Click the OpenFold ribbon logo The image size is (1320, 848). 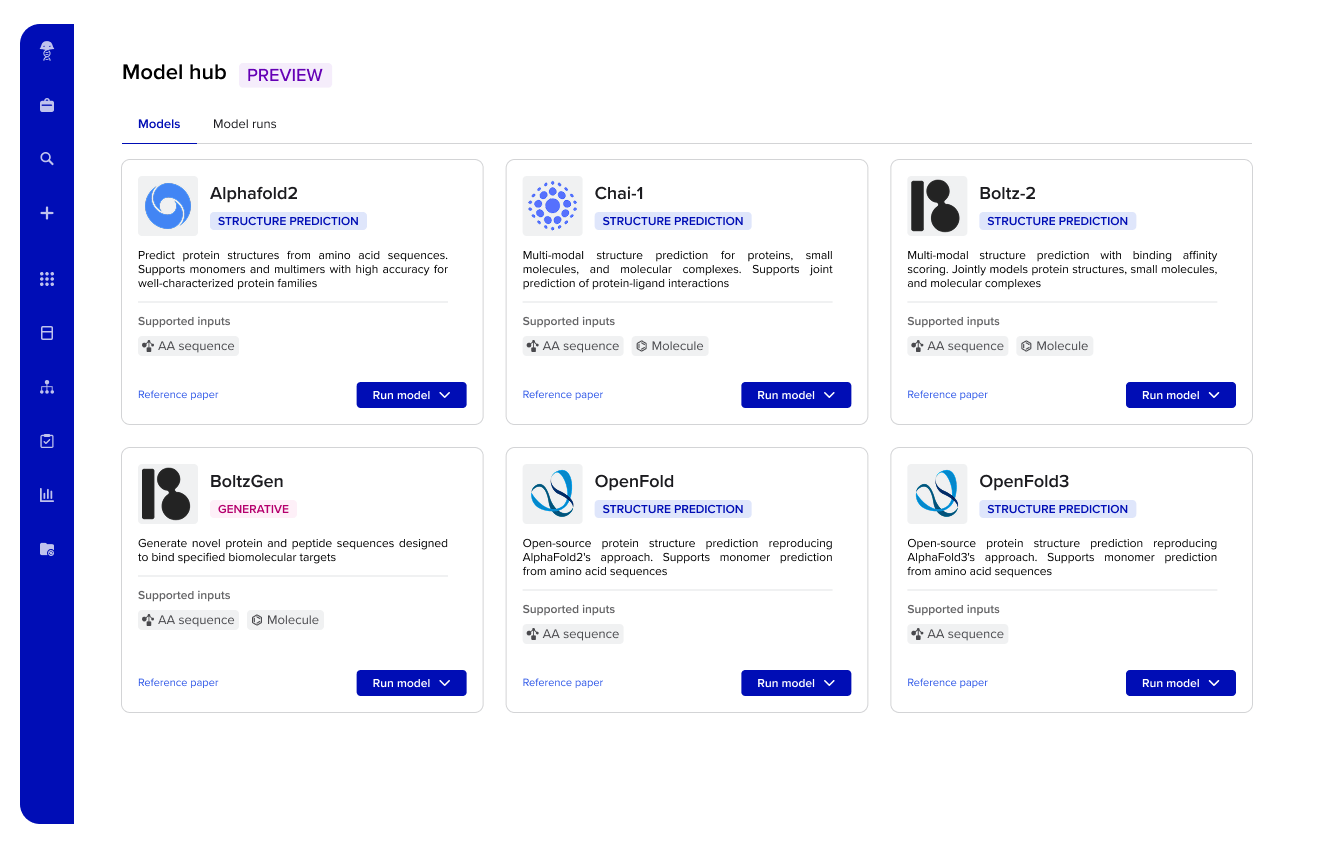(553, 494)
